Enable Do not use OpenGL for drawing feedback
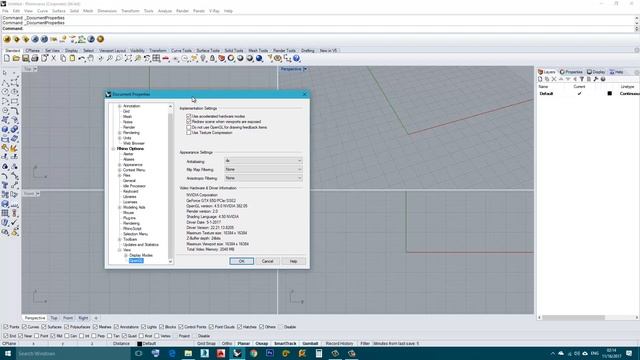Screen dimensions: 640x360 [x=189, y=127]
